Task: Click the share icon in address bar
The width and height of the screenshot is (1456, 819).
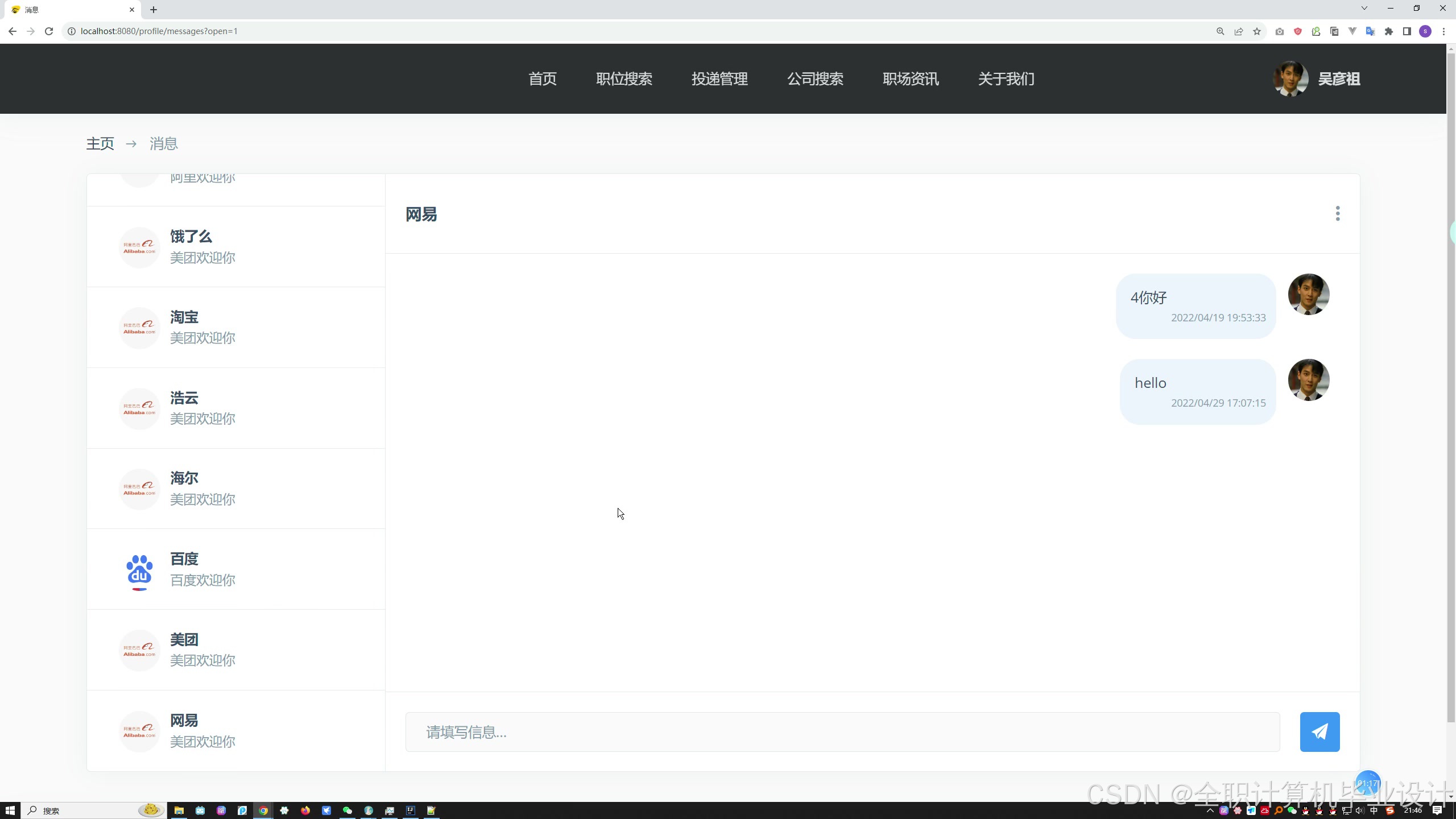Action: point(1239,31)
